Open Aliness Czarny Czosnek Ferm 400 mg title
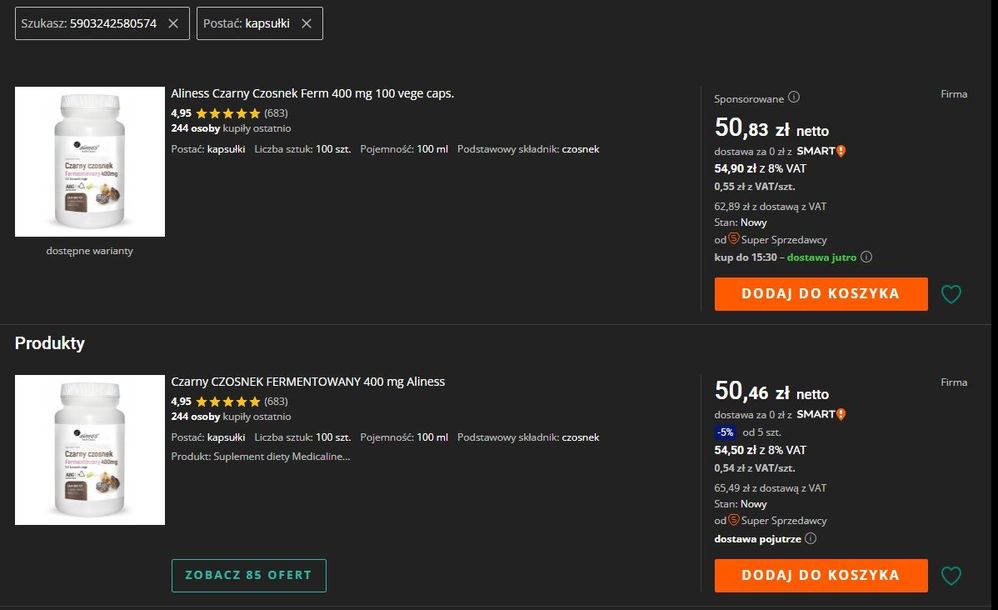This screenshot has width=998, height=610. click(312, 94)
